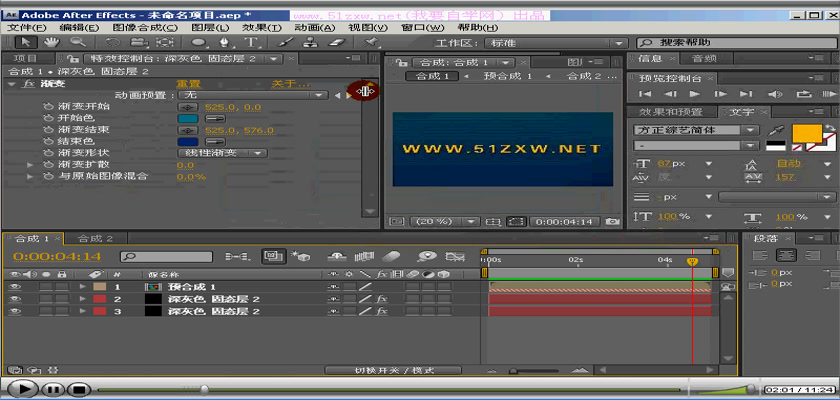This screenshot has height=400, width=840.
Task: Open the (20 %) magnification dropdown
Action: point(445,221)
